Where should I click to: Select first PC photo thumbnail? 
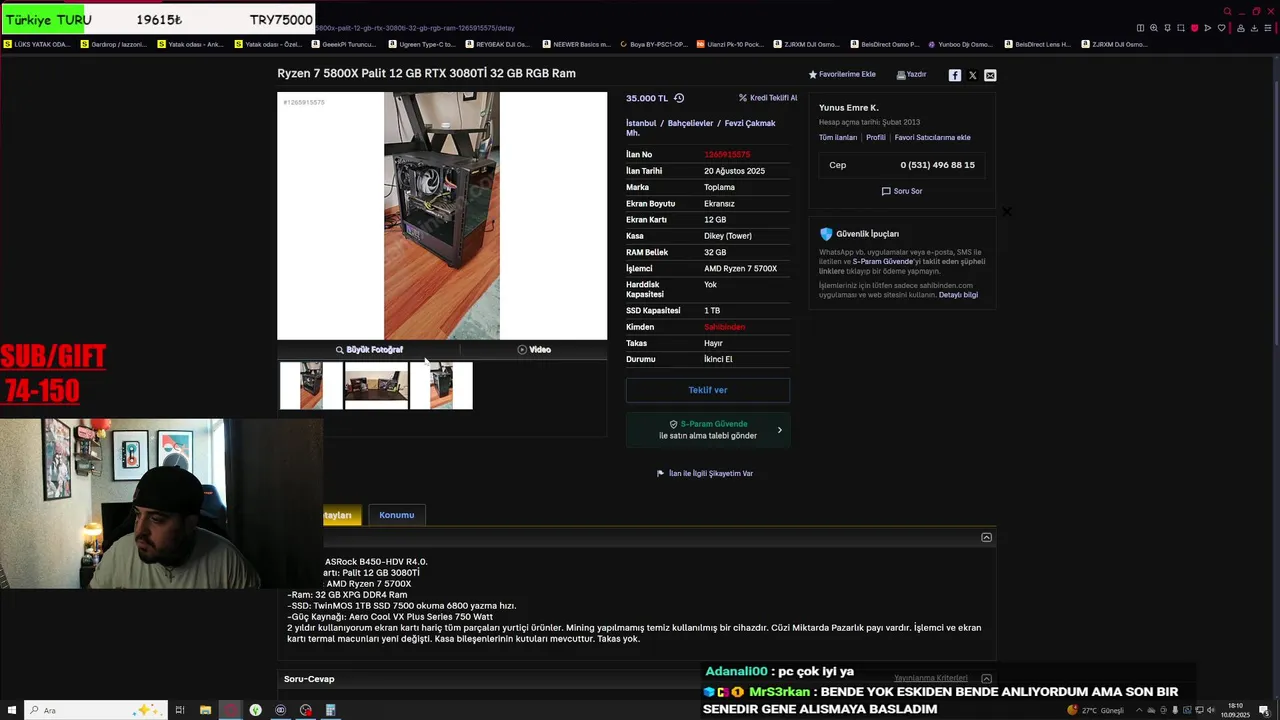point(311,386)
